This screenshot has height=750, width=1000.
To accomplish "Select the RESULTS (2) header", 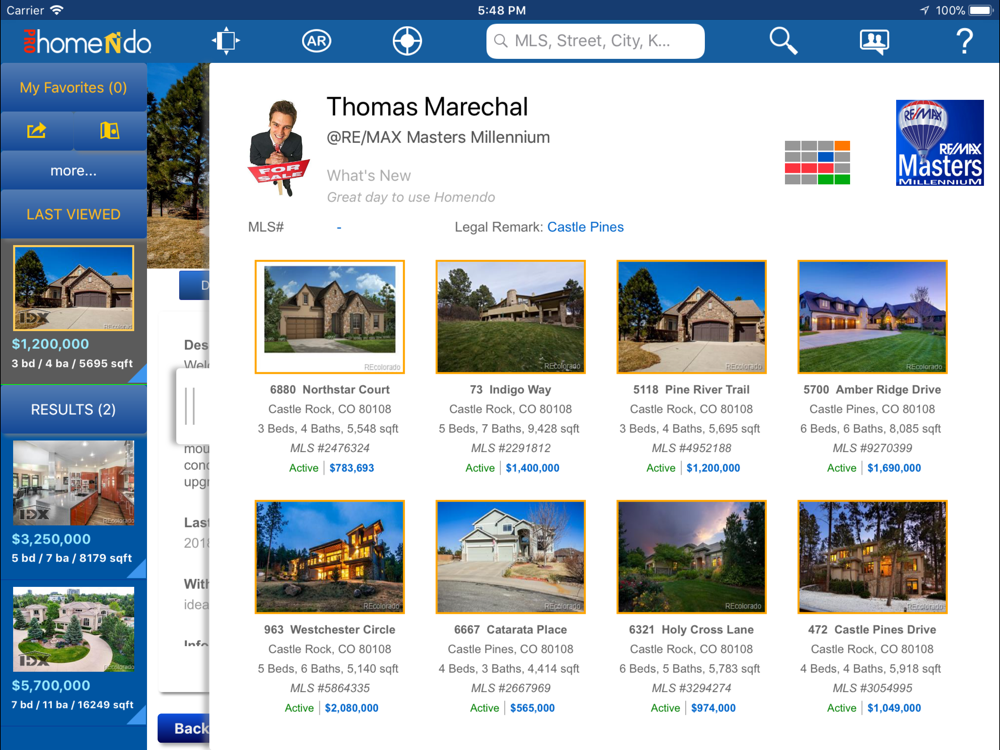I will 73,410.
